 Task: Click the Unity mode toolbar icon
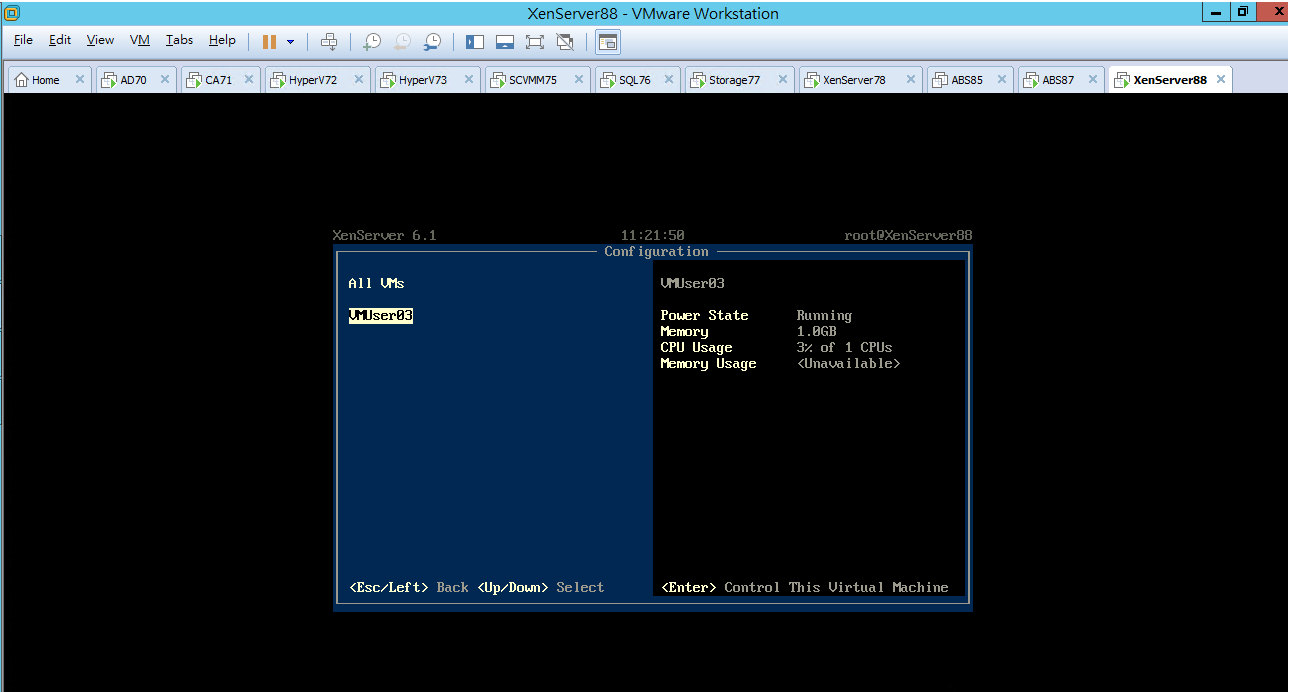coord(565,41)
